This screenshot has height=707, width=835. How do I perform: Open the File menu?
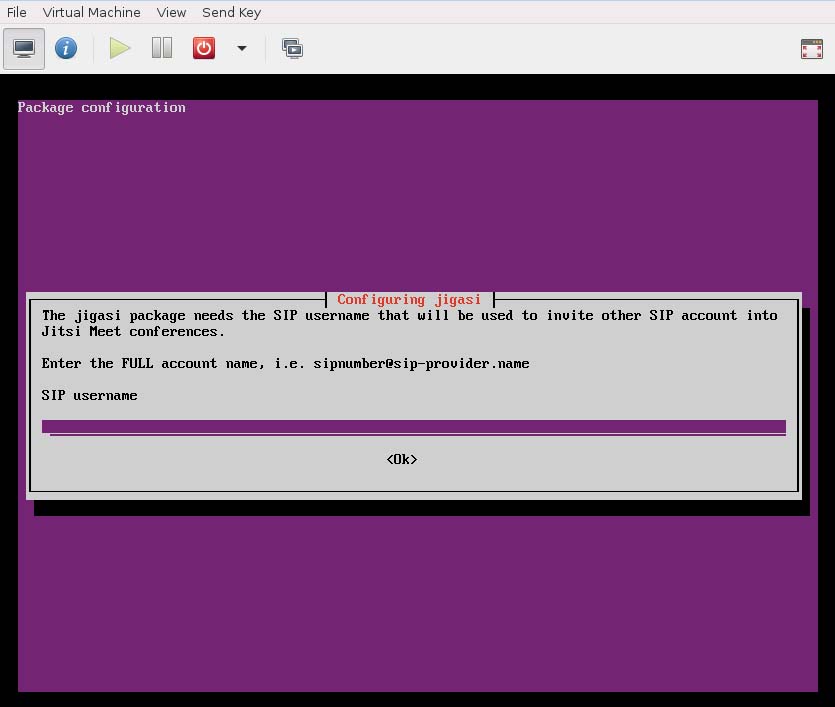(x=17, y=12)
